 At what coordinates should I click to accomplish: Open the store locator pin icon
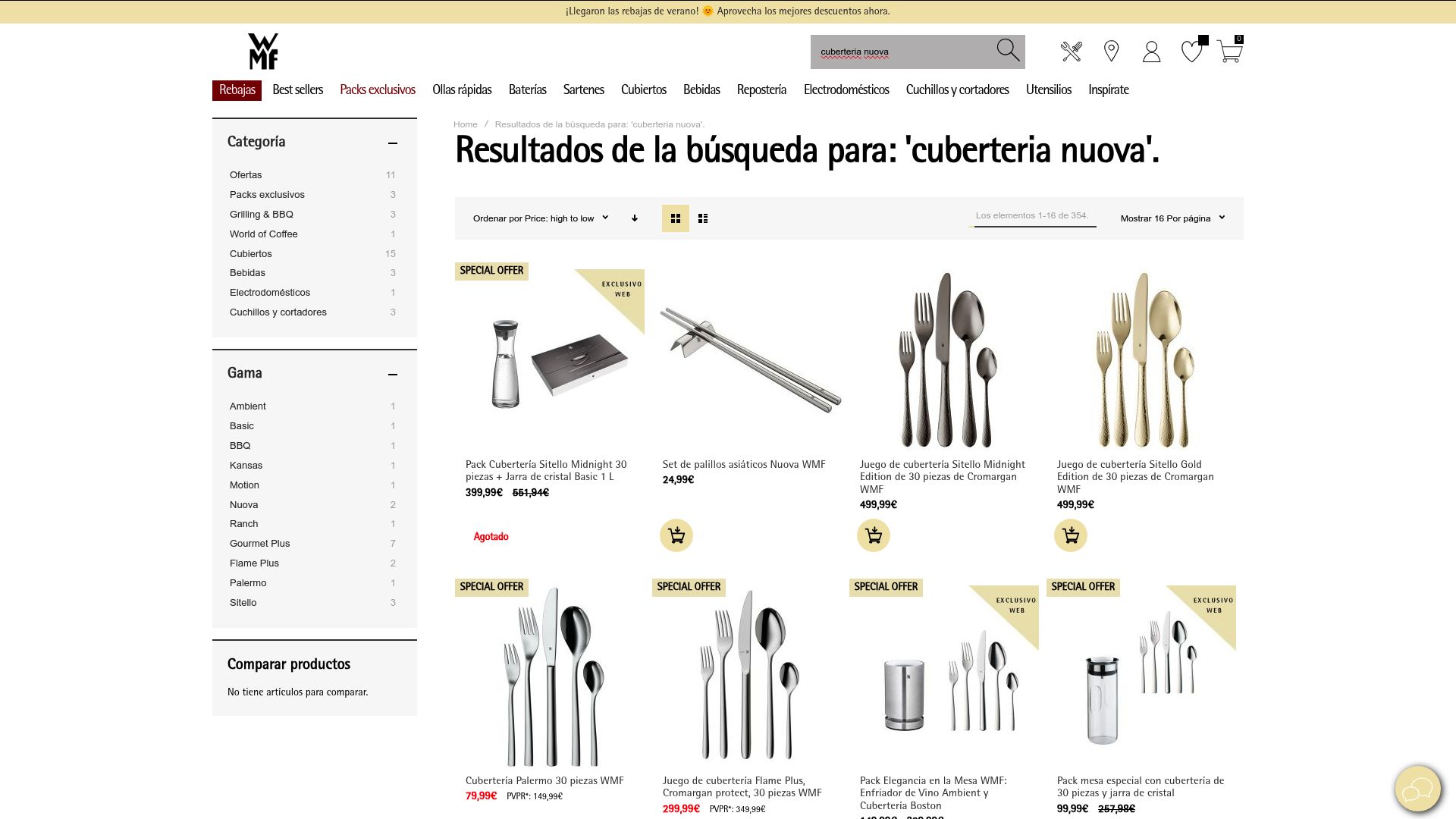point(1111,52)
